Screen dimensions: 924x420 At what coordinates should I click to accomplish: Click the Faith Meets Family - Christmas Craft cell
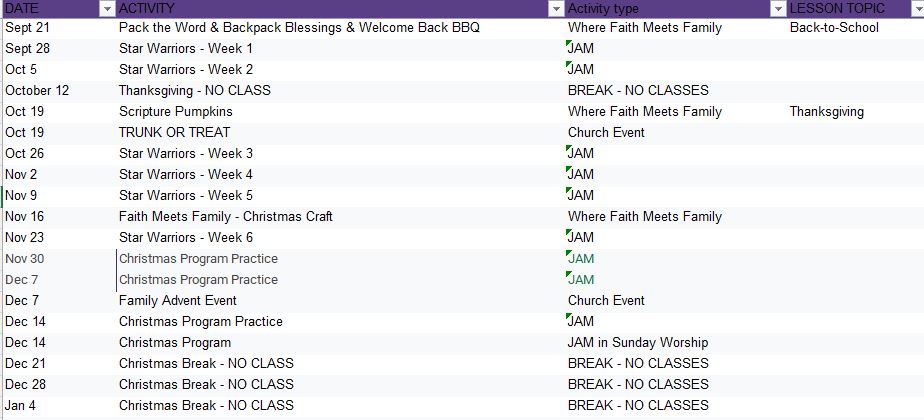tap(225, 217)
